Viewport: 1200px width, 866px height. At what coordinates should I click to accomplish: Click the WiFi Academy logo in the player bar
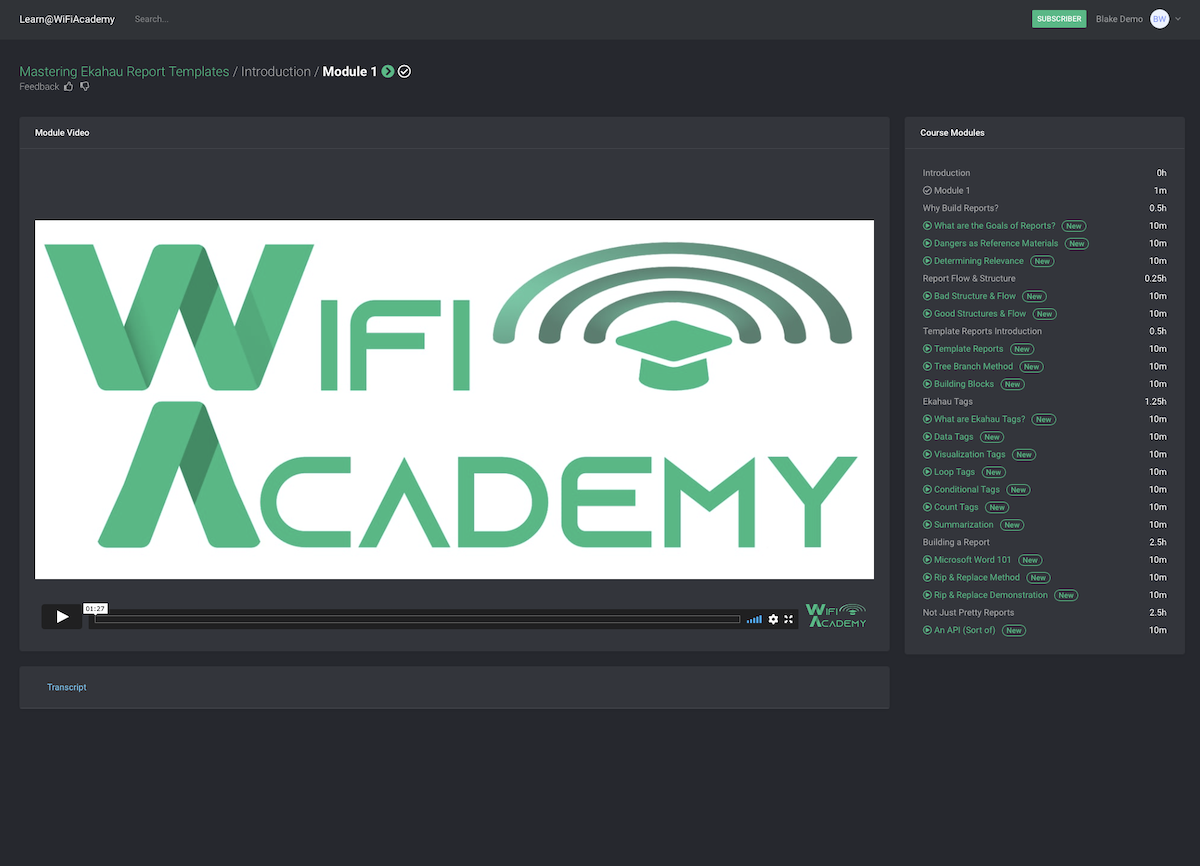(836, 616)
